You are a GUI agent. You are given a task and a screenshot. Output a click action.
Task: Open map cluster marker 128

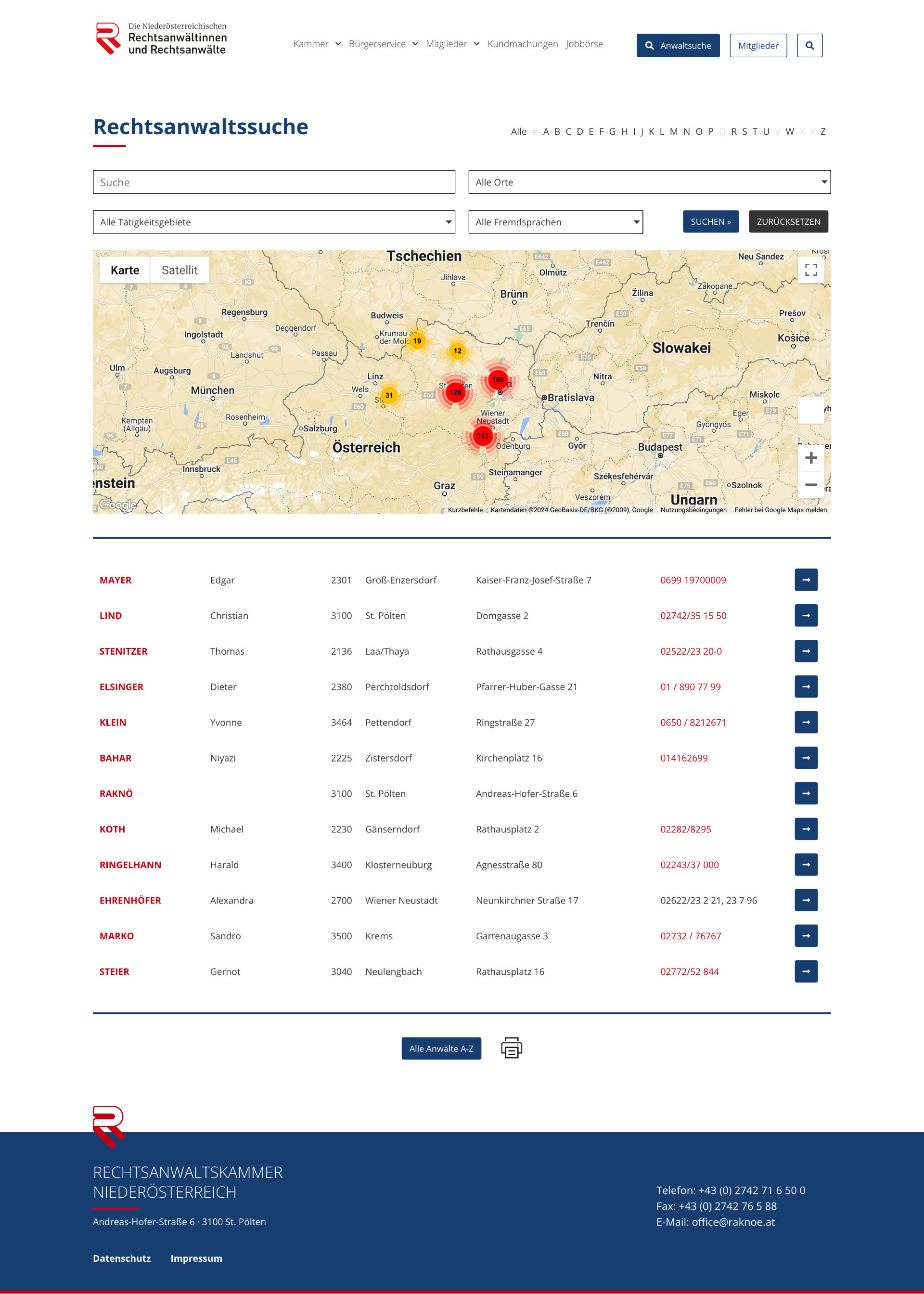[x=455, y=392]
